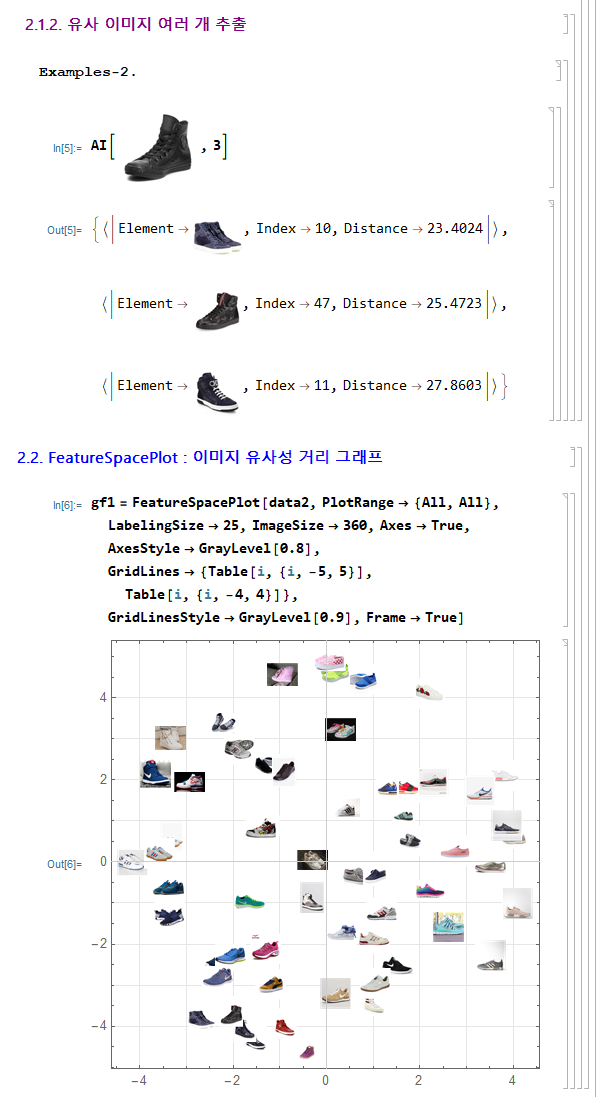
Task: Click the red high-top sneaker in plot
Action: click(x=285, y=1027)
